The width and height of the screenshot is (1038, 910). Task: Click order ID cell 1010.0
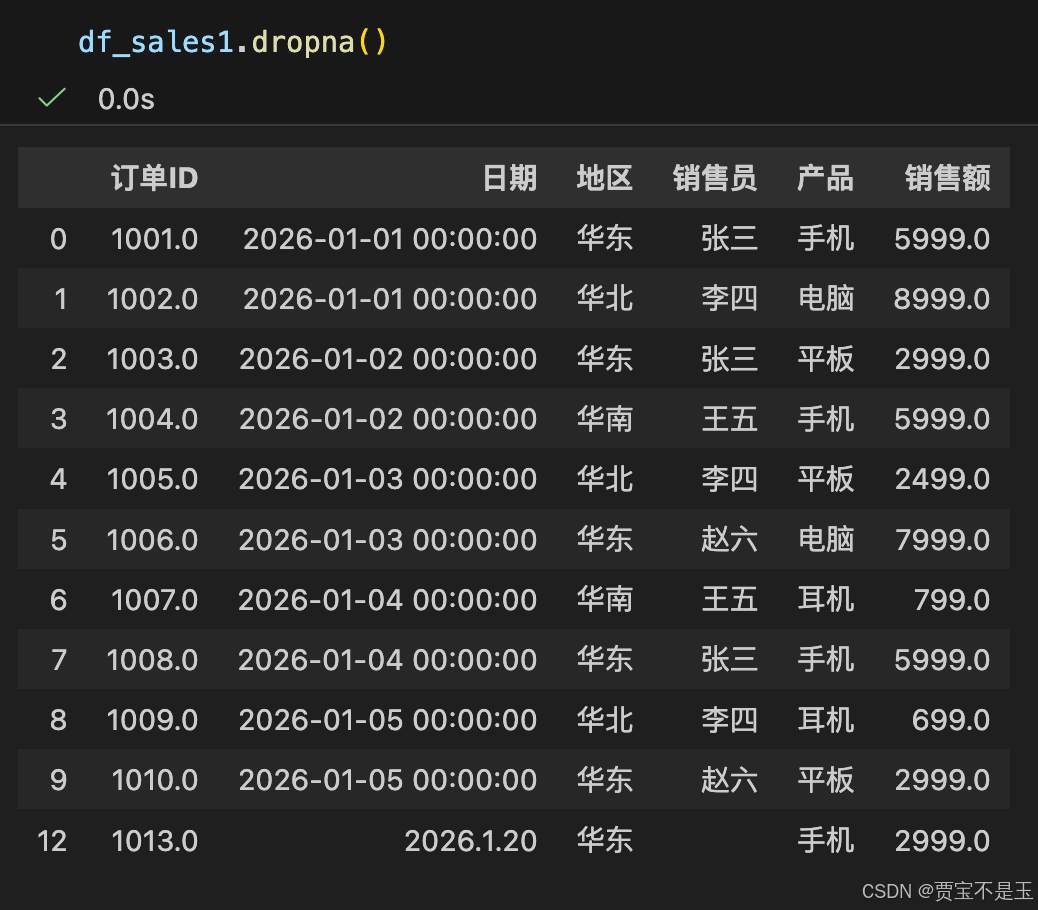pos(154,780)
